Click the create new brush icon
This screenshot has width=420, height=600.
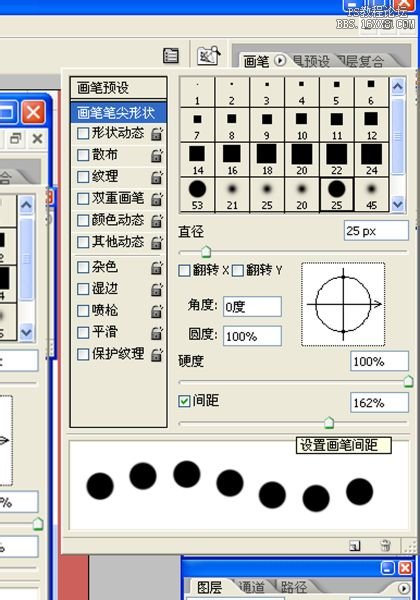point(355,546)
